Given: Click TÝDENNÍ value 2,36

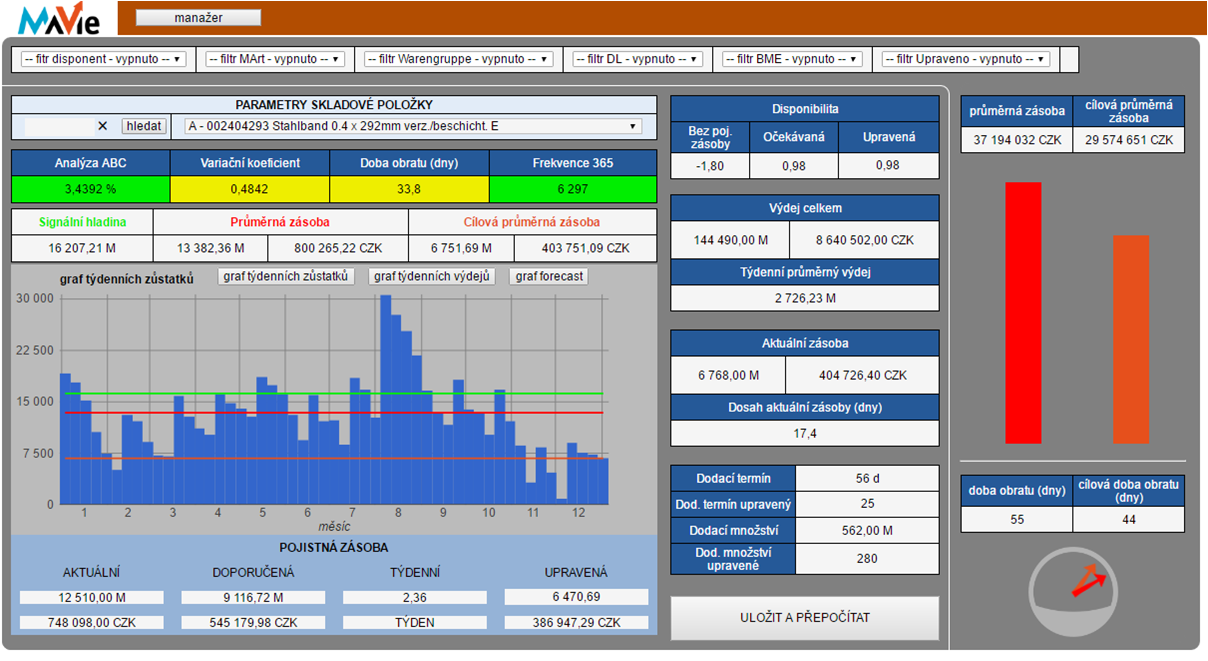Looking at the screenshot, I should (x=414, y=598).
